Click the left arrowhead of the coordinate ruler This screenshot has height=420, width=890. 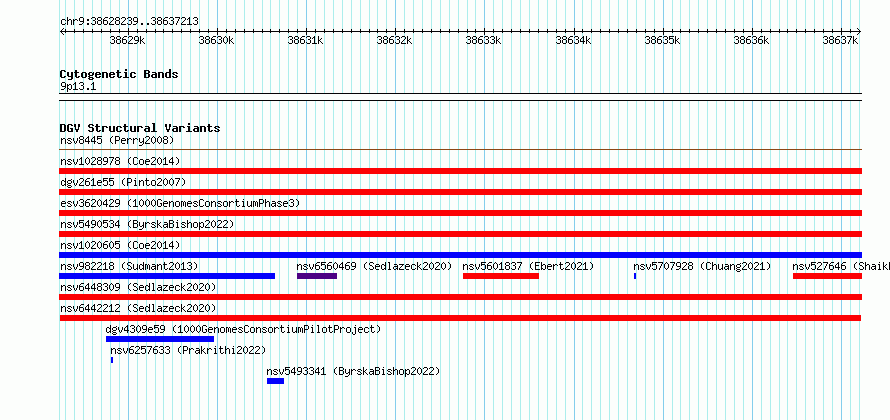tap(62, 31)
